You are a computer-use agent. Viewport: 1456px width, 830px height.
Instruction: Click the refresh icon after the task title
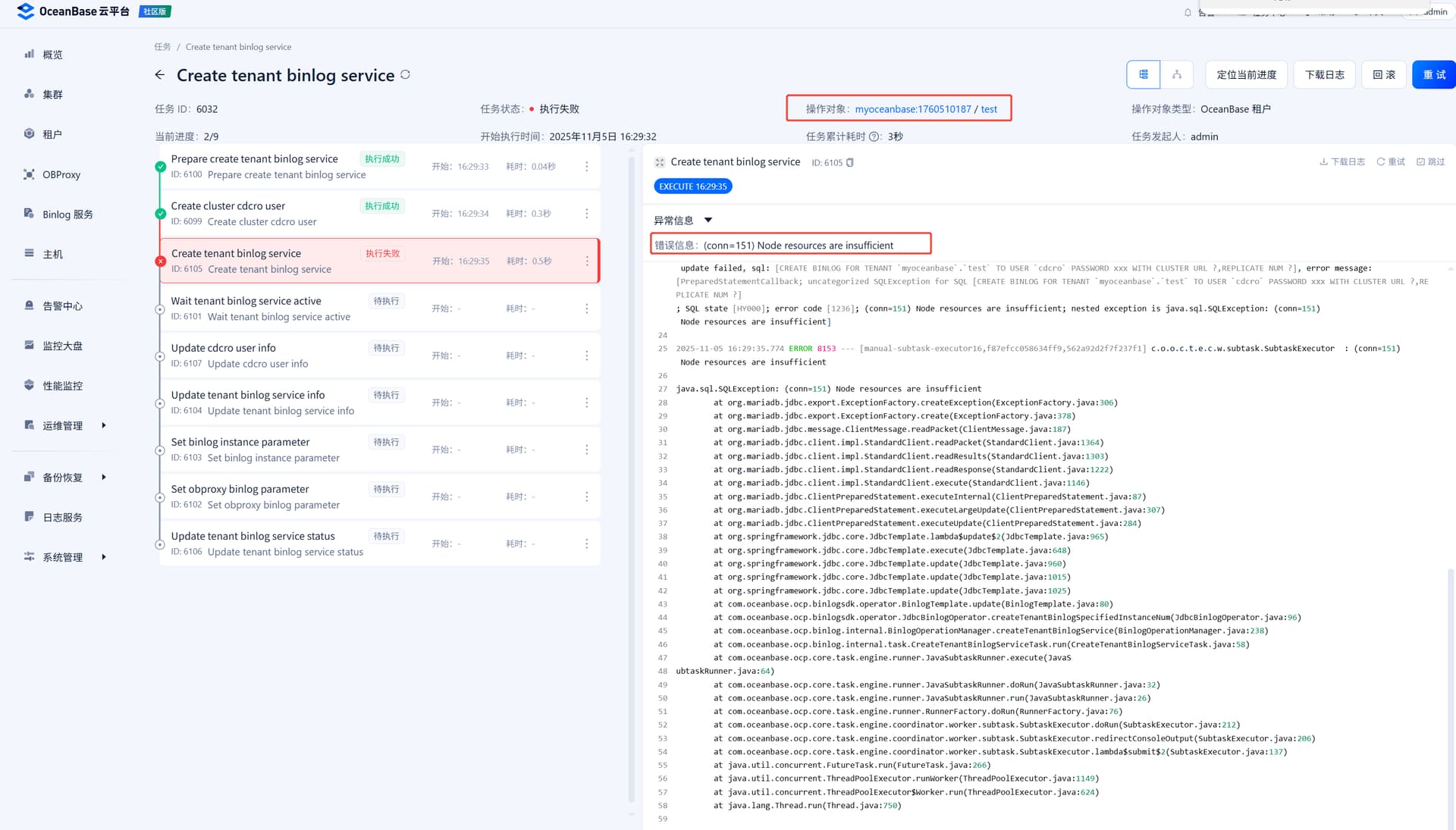[406, 74]
